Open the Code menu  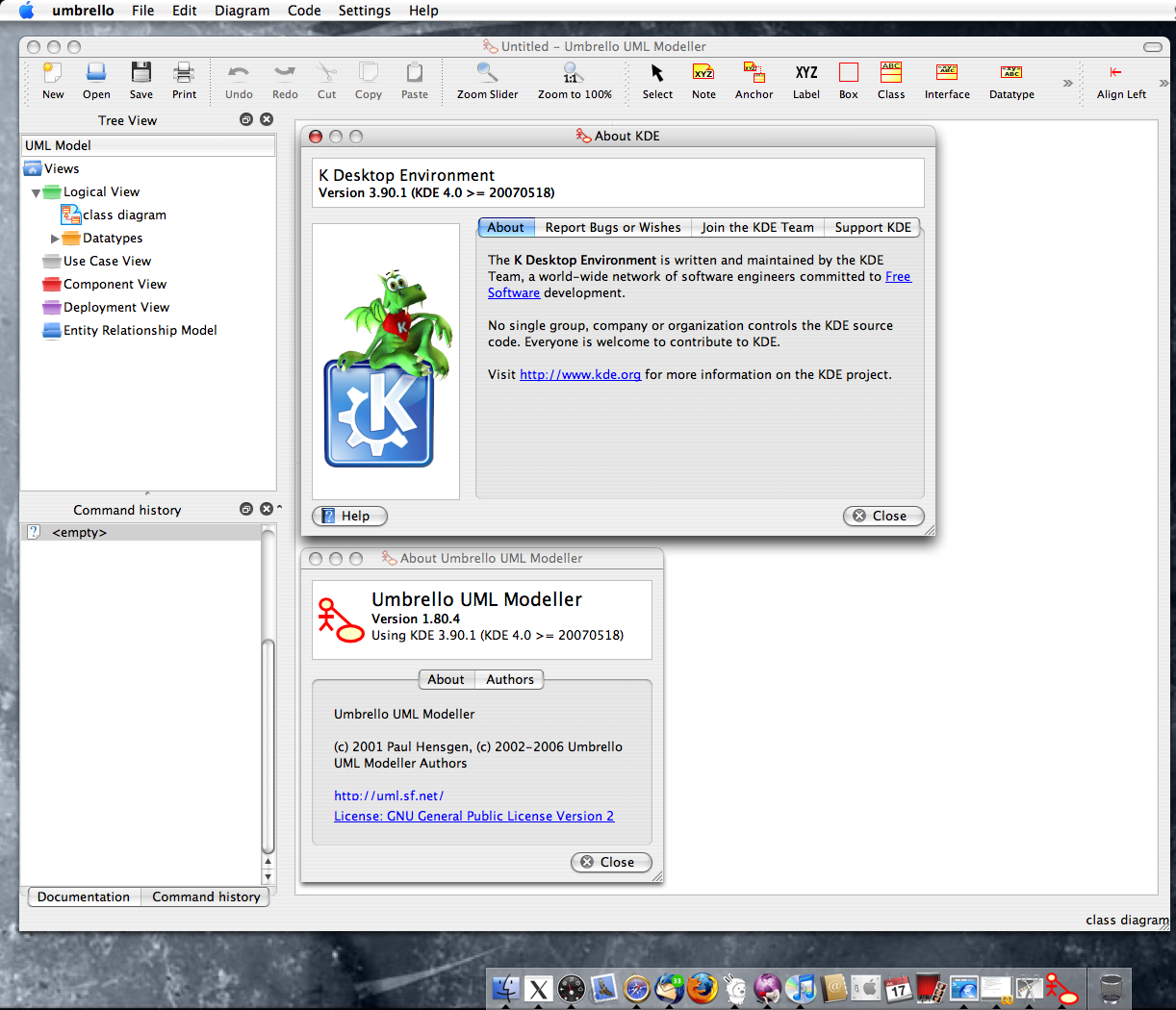point(304,11)
